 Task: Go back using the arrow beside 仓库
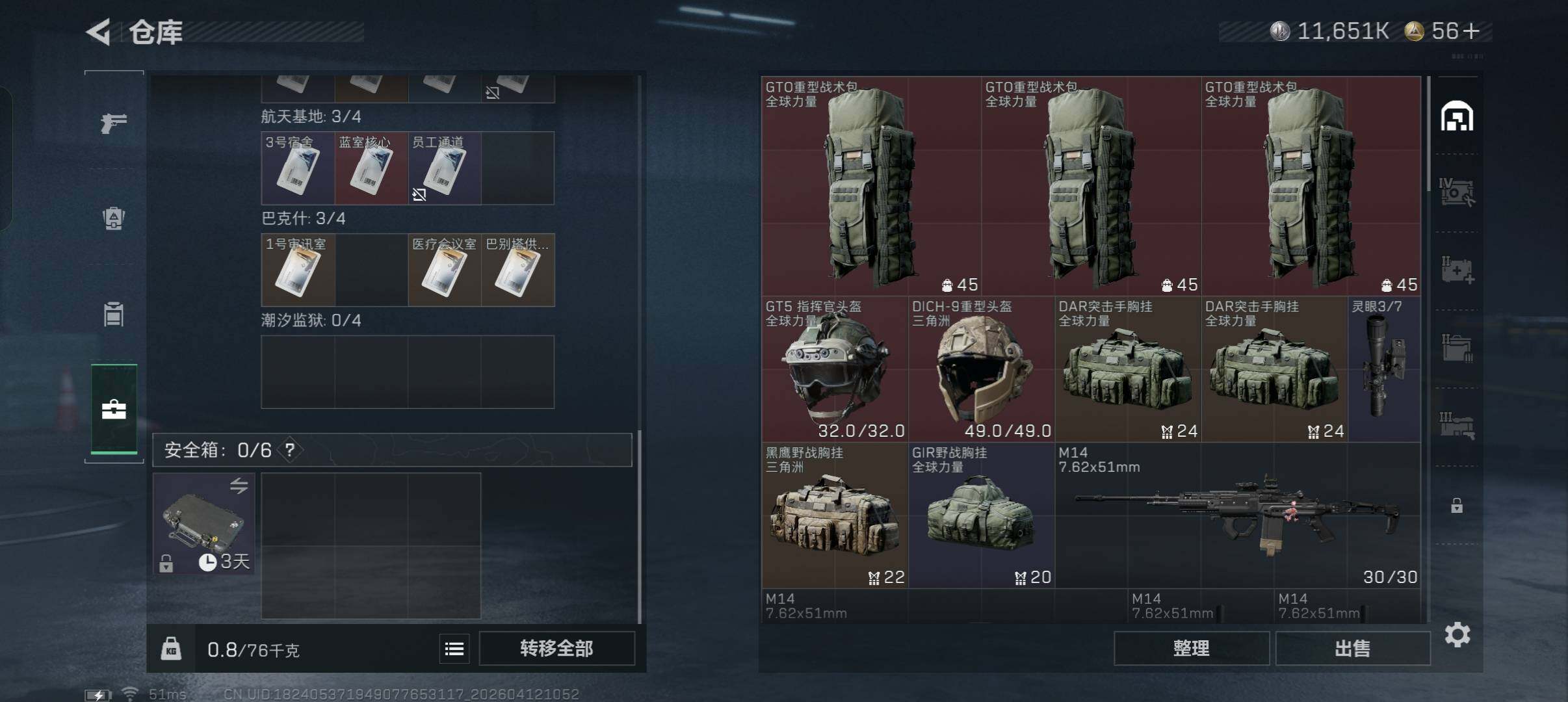click(99, 32)
